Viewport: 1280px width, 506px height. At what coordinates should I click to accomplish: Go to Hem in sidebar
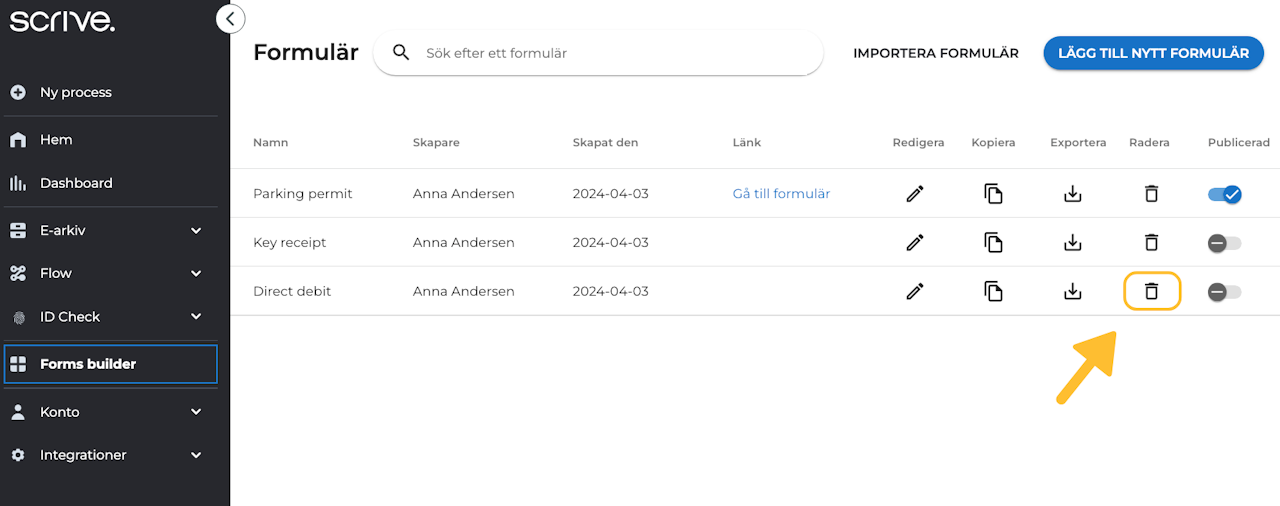point(56,140)
